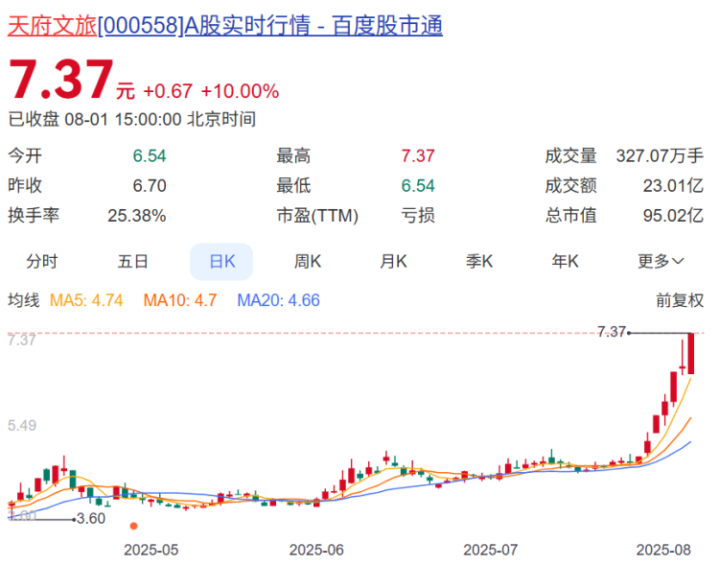Screen dimensions: 719x565
Task: Click the 市盈(TTM) value 亏损
Action: coord(418,216)
